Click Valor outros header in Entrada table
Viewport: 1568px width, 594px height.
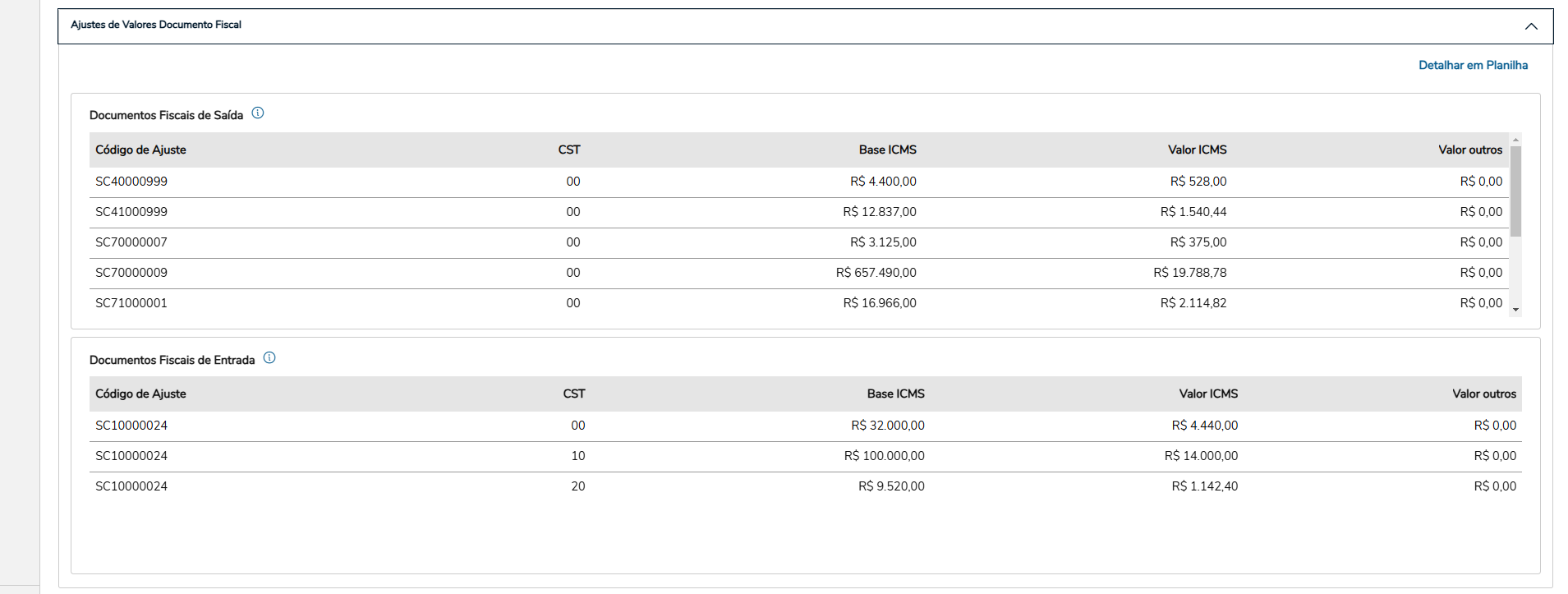pyautogui.click(x=1483, y=394)
